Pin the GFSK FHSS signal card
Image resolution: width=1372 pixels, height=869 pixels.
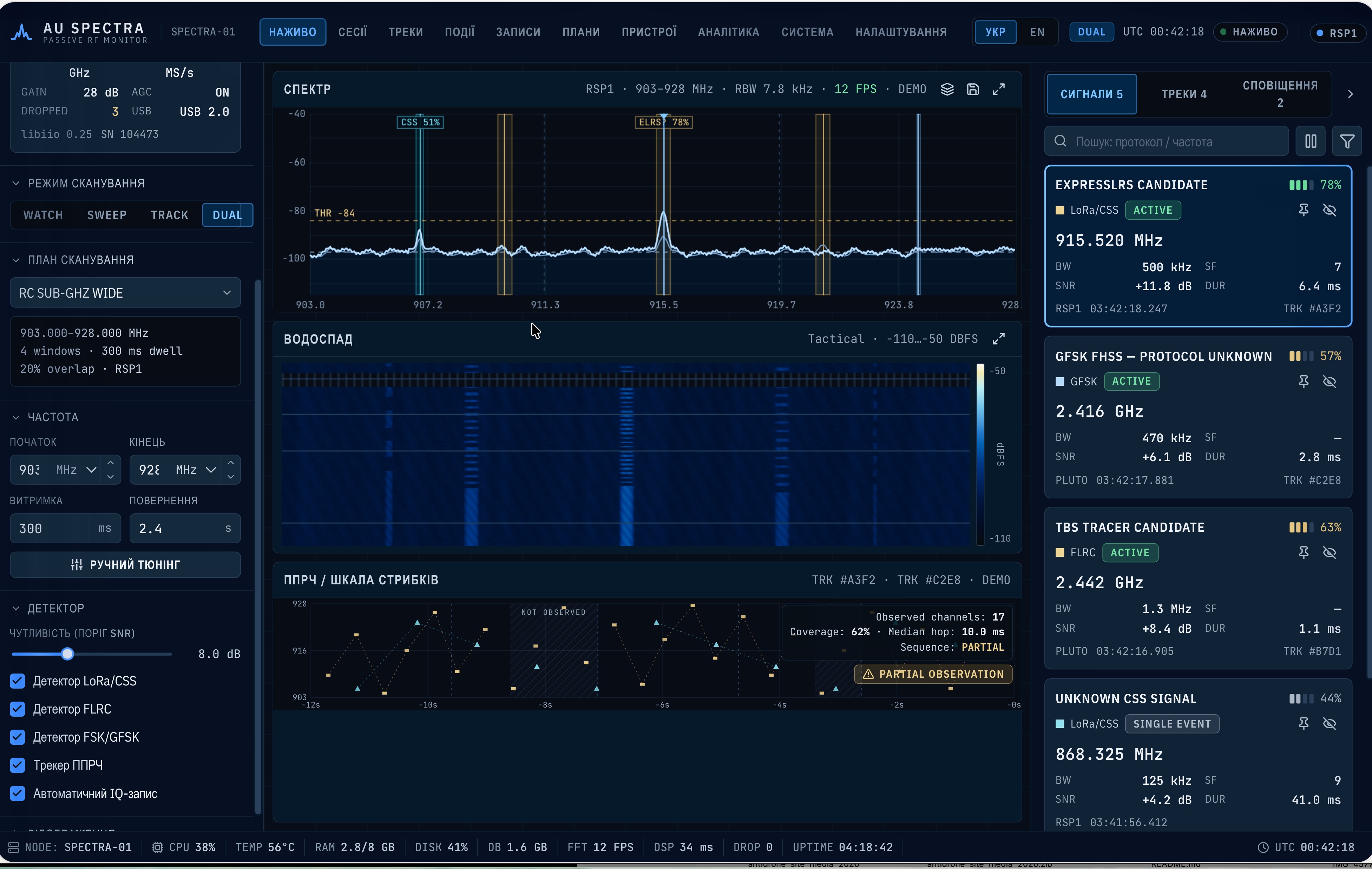[x=1304, y=382]
